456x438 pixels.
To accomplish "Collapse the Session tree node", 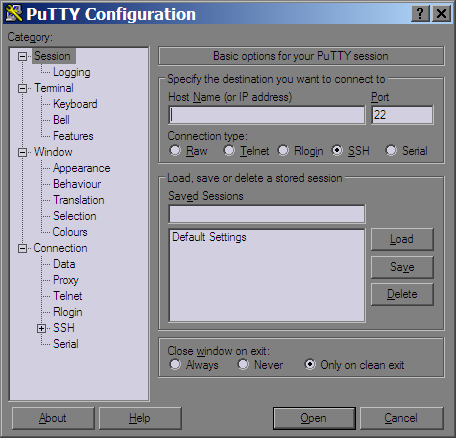I will tap(22, 56).
